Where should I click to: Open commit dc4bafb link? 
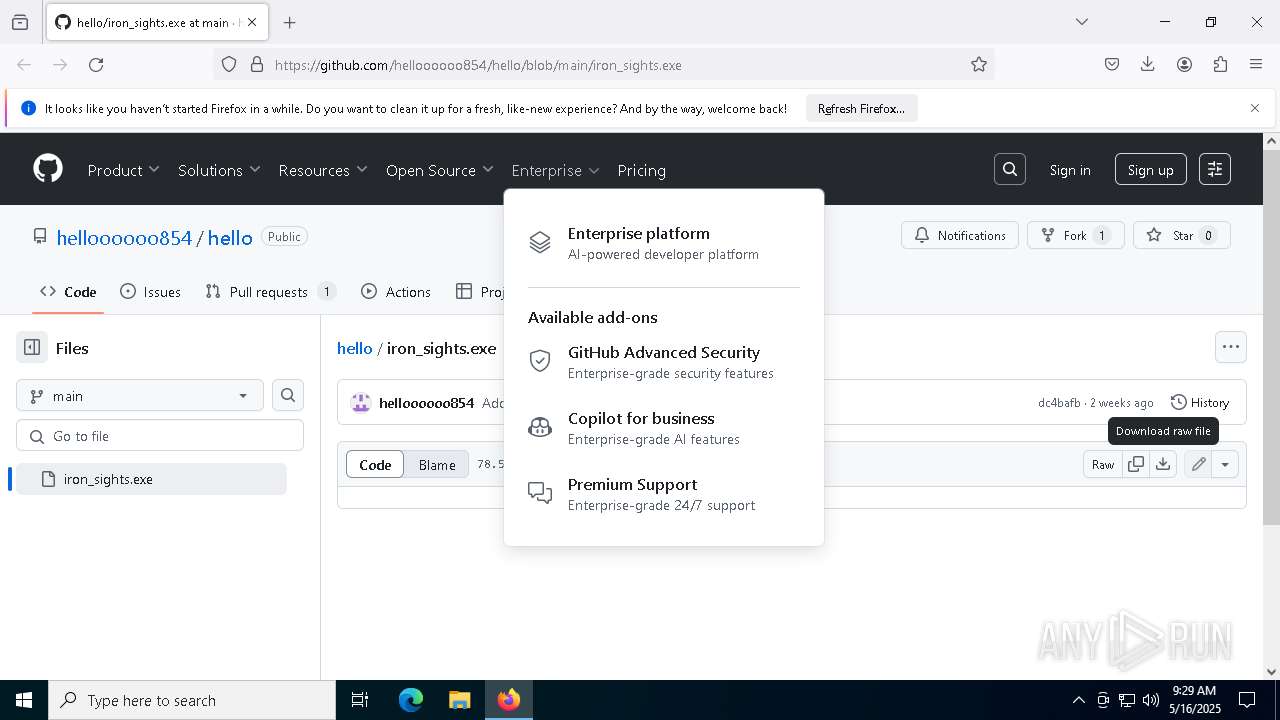click(x=1059, y=402)
